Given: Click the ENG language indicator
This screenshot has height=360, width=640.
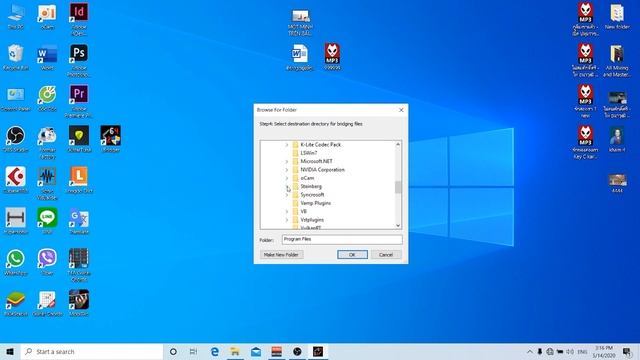Looking at the screenshot, I should (x=582, y=351).
